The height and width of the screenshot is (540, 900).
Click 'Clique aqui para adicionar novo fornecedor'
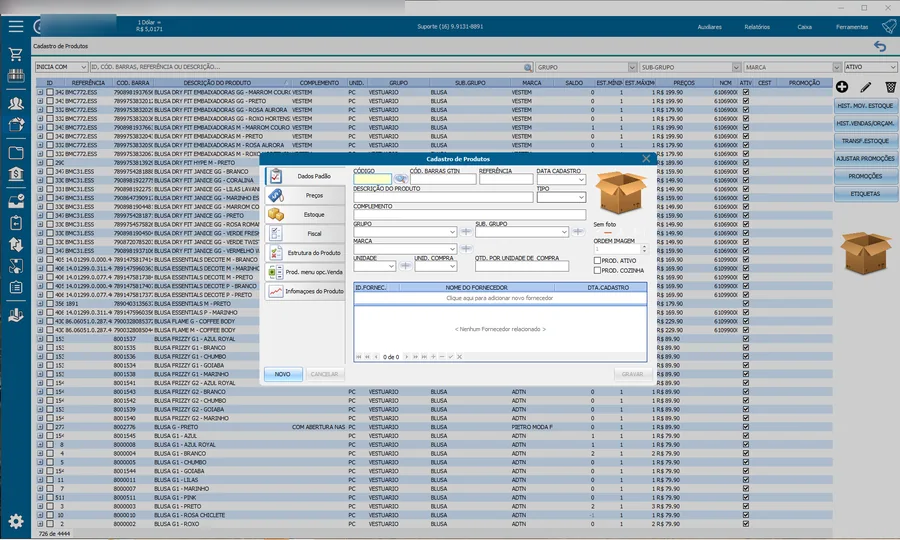point(500,298)
